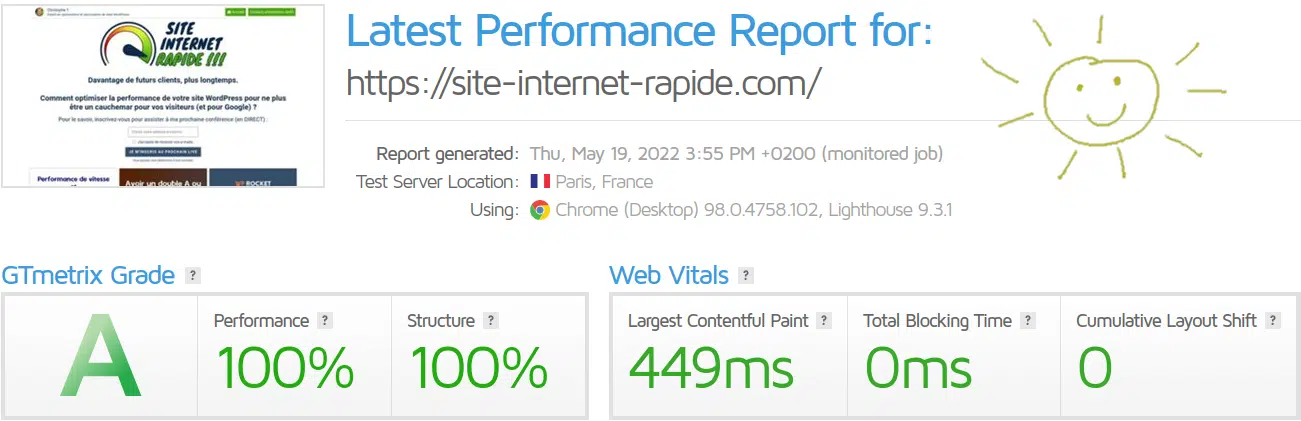Viewport: 1301px width, 421px height.
Task: Click the Chrome browser logo icon
Action: click(540, 210)
